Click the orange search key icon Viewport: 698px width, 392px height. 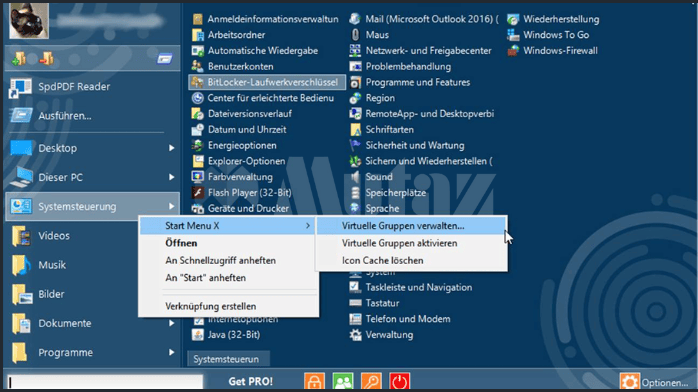click(371, 381)
